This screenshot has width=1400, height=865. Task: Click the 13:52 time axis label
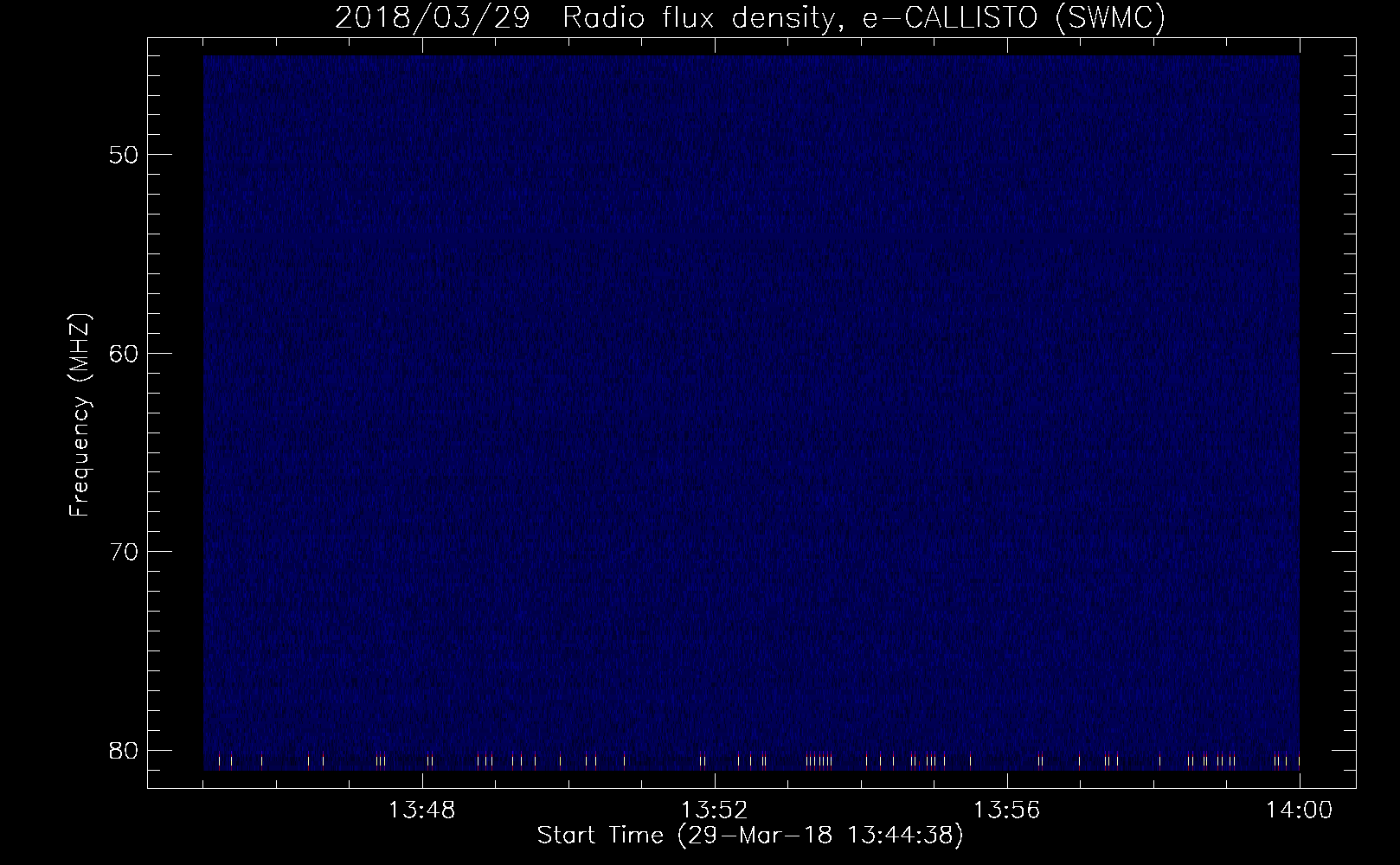(x=715, y=811)
